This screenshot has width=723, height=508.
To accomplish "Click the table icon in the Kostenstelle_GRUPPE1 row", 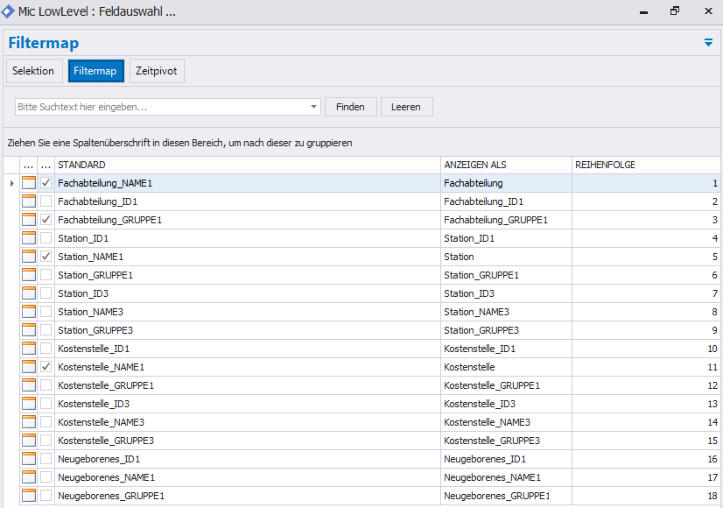I will click(29, 385).
